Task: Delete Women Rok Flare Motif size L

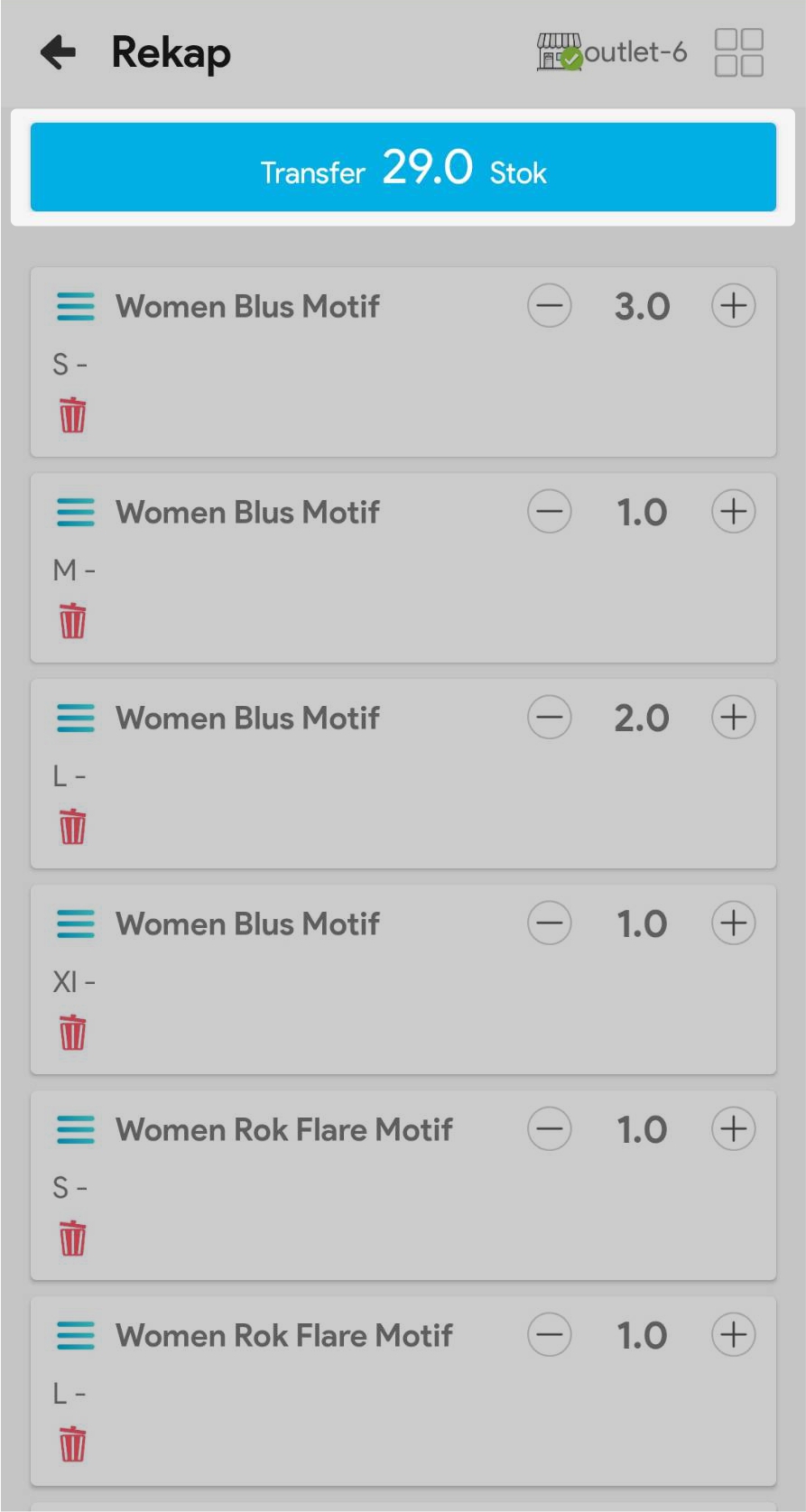Action: [x=72, y=1444]
